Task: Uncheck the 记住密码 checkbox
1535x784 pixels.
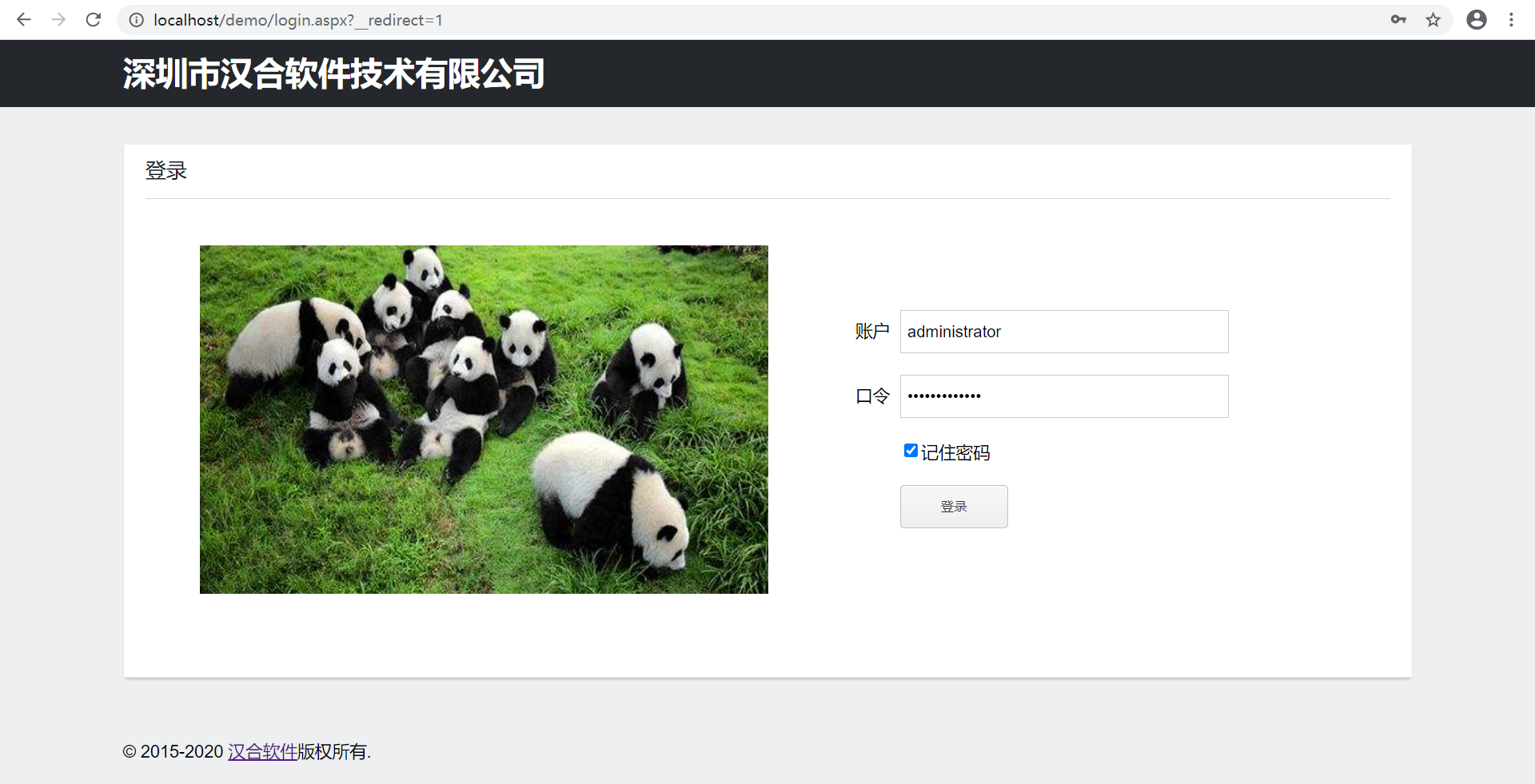Action: pyautogui.click(x=911, y=451)
